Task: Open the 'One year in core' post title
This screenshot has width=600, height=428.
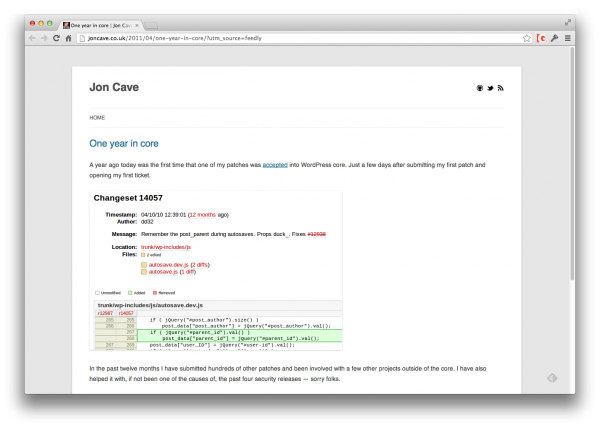Action: 124,143
